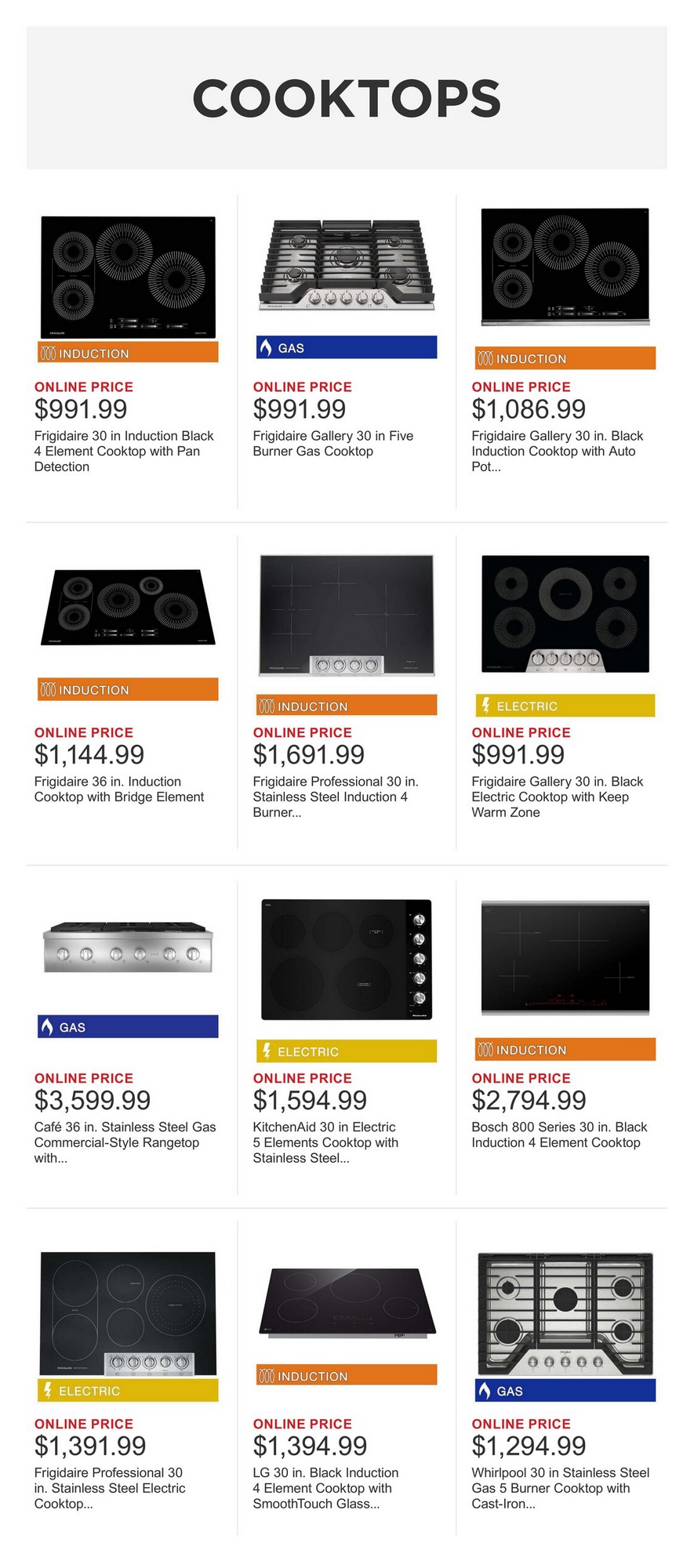Image resolution: width=694 pixels, height=1568 pixels.
Task: Click the lightning icon on the KitchenAid electric badge
Action: [x=267, y=1051]
